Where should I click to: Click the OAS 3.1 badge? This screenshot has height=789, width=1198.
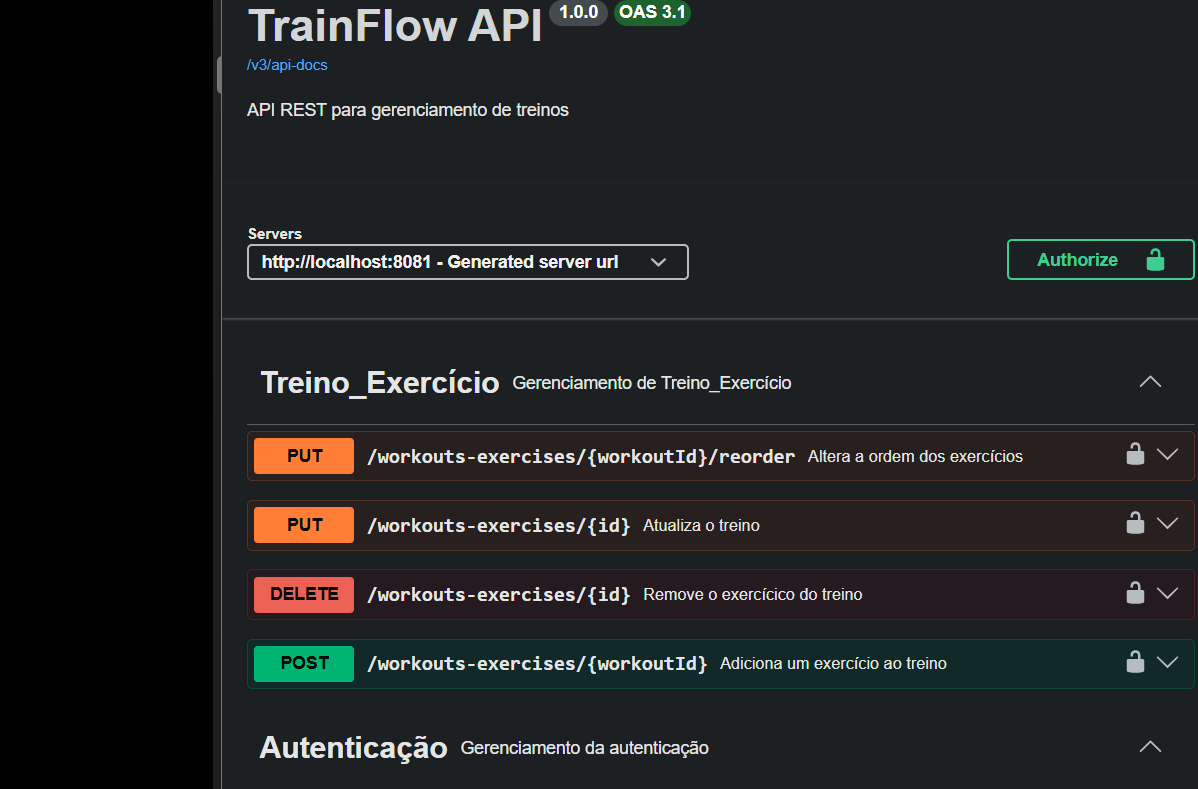[x=652, y=12]
